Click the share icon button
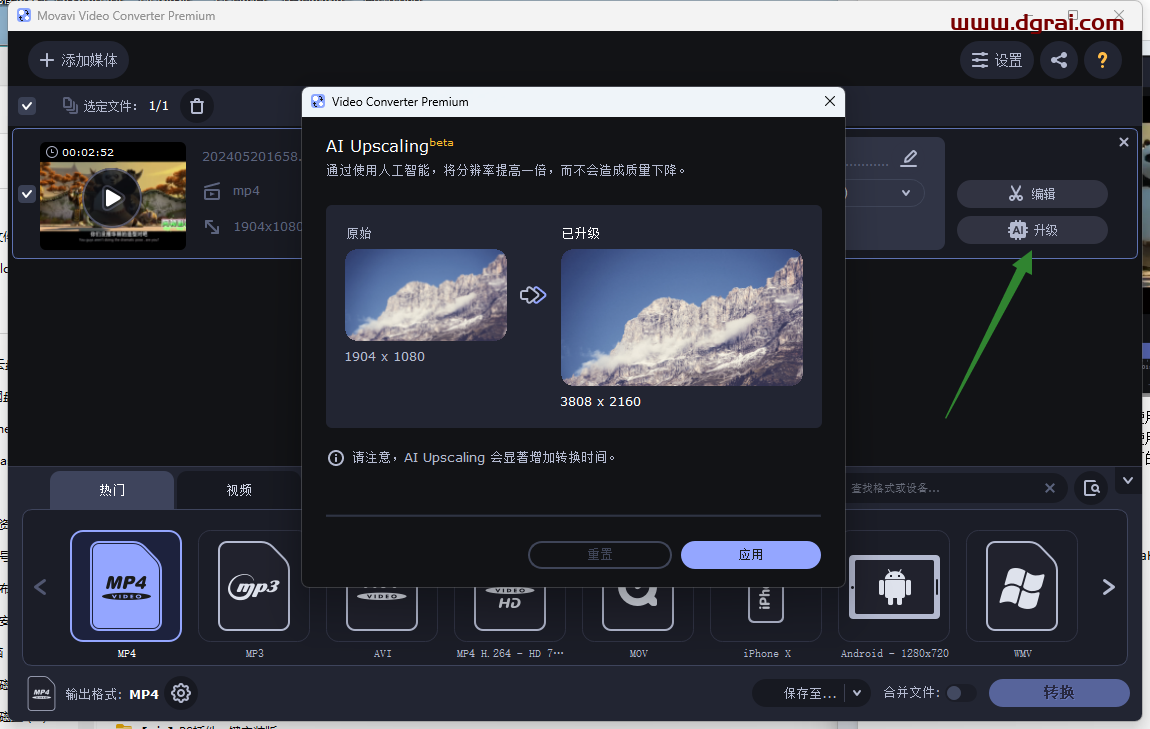1150x729 pixels. (x=1058, y=60)
